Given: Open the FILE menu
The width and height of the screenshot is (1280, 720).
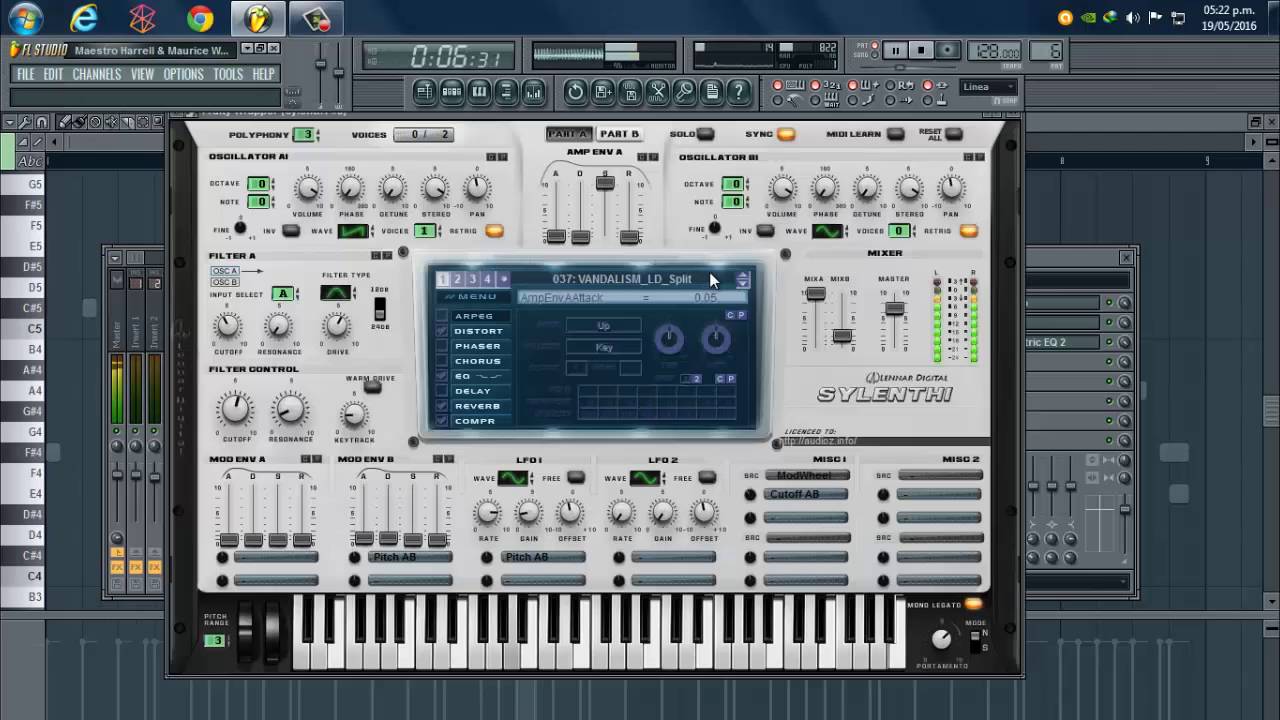Looking at the screenshot, I should [x=25, y=74].
